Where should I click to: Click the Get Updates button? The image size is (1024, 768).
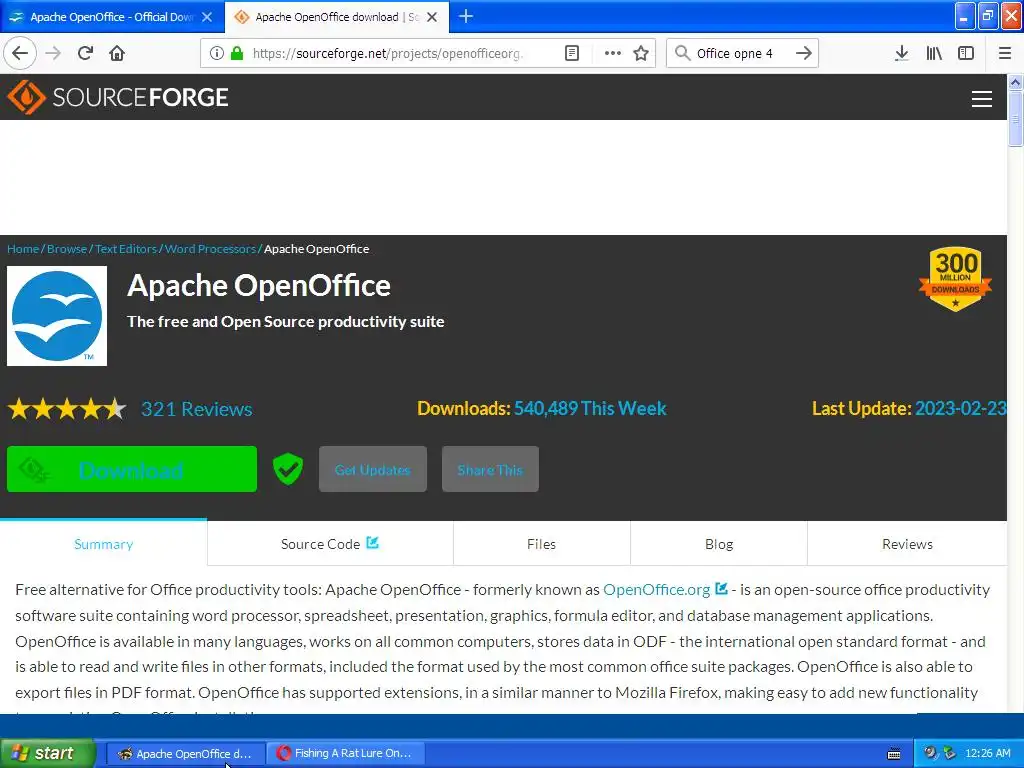pos(373,469)
